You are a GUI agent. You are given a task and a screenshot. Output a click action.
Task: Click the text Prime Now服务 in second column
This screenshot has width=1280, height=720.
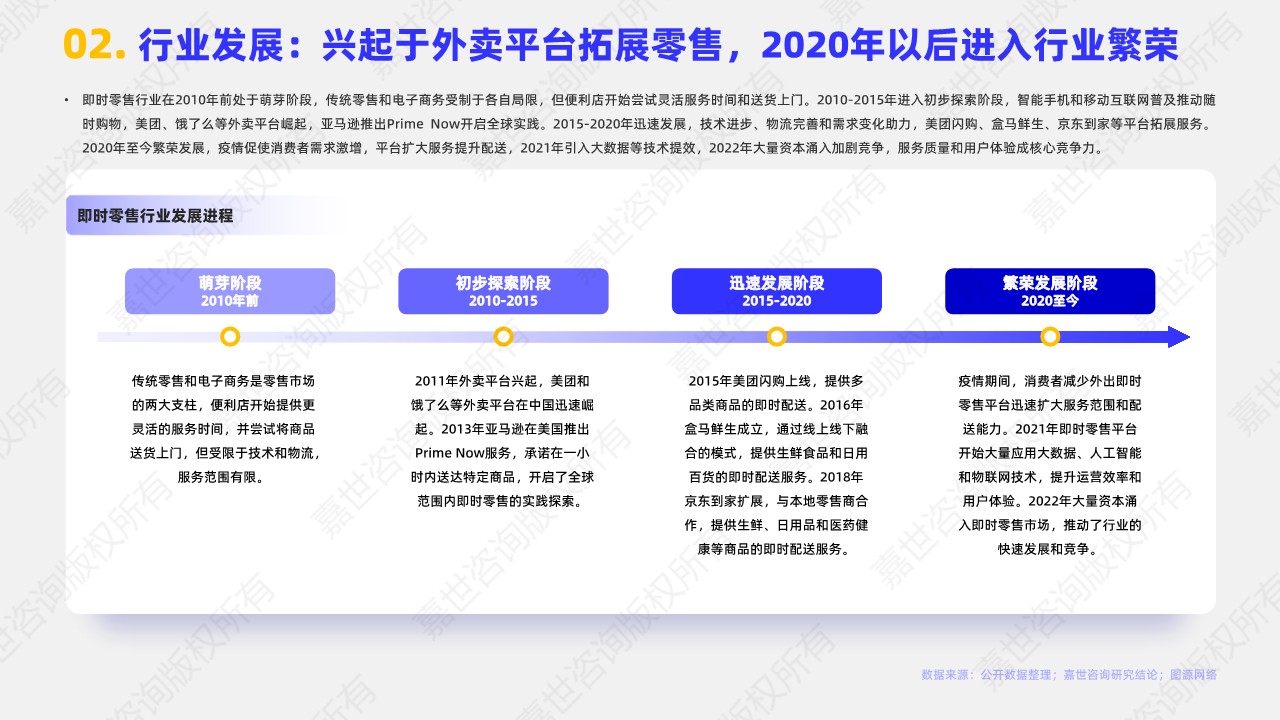(x=461, y=453)
